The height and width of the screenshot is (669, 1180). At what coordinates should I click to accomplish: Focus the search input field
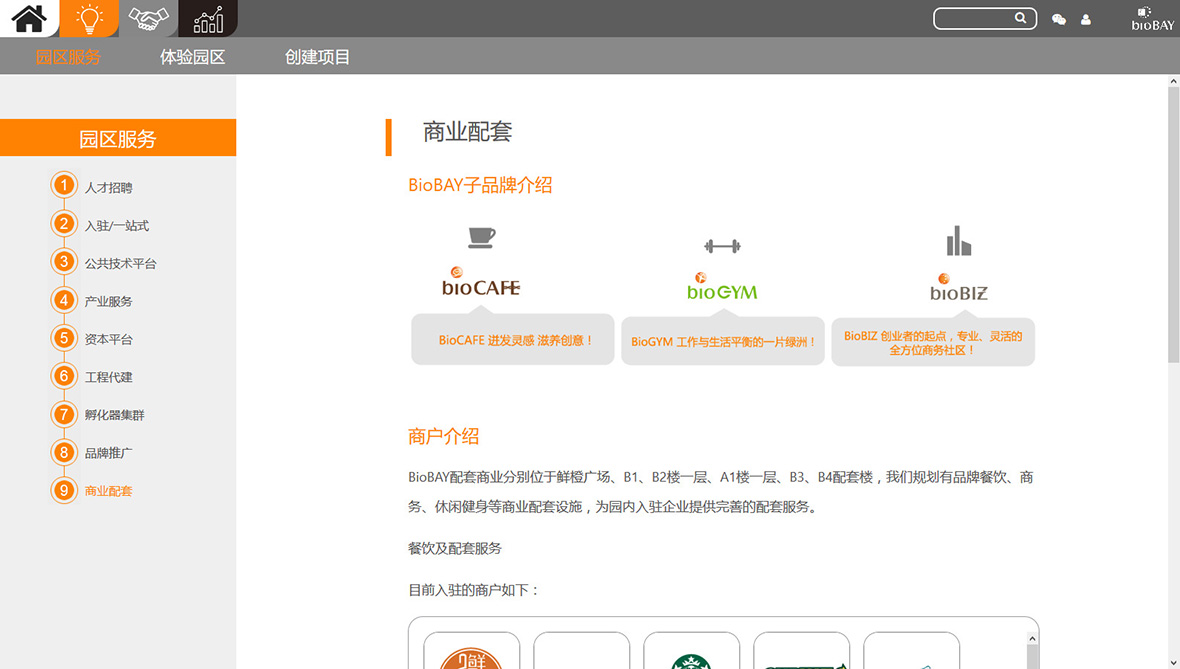coord(984,18)
